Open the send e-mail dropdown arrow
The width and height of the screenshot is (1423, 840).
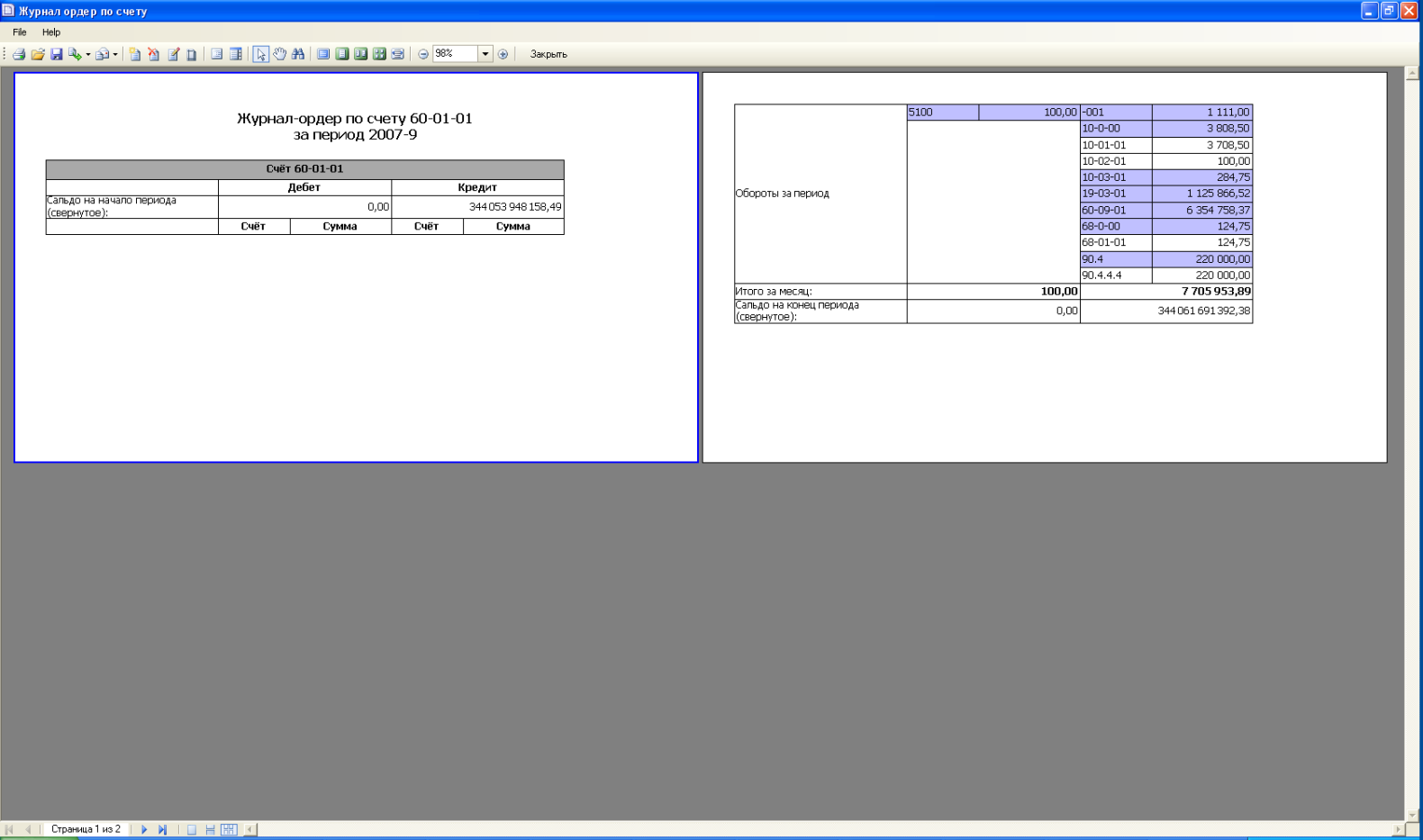(x=115, y=55)
